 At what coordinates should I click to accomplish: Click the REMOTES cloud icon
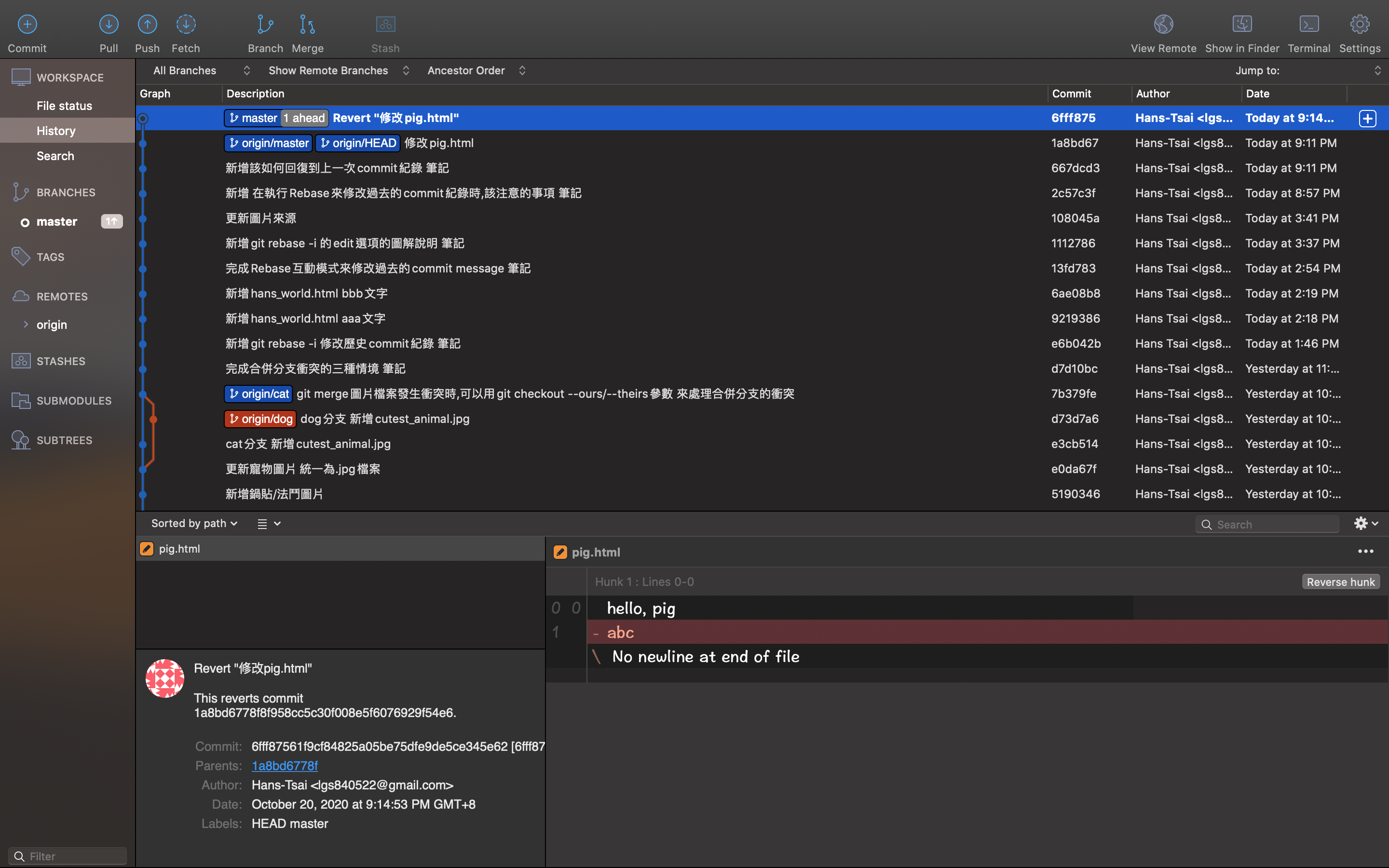21,296
